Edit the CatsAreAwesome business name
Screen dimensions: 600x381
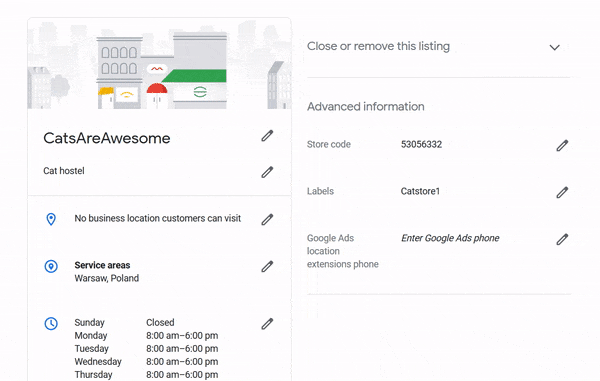(267, 136)
